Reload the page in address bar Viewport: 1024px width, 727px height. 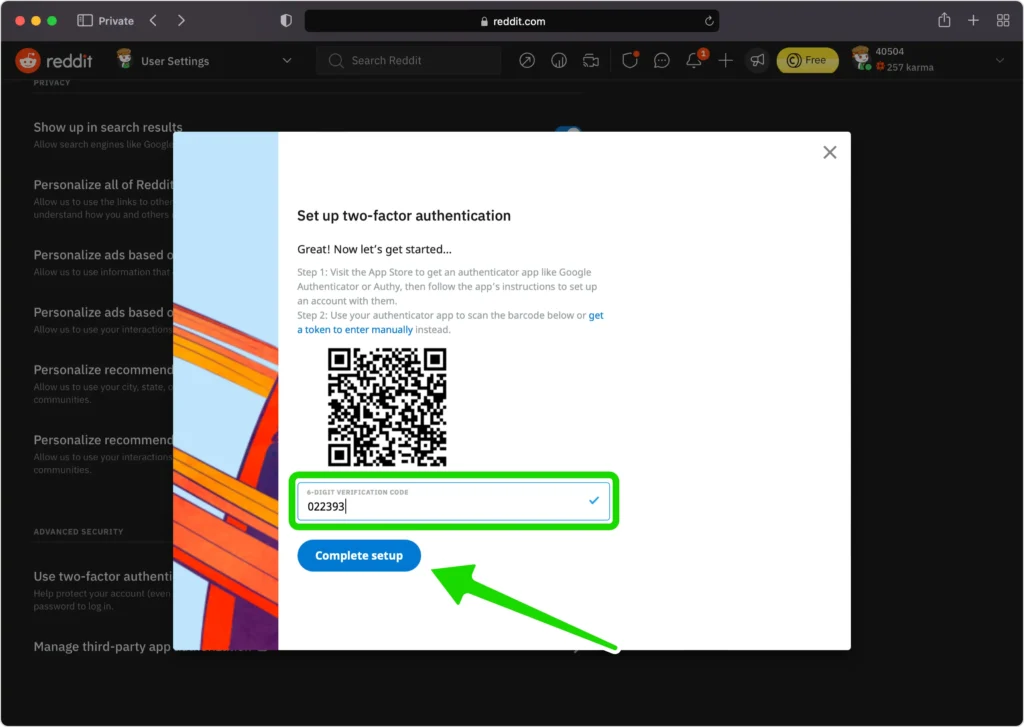pos(709,21)
